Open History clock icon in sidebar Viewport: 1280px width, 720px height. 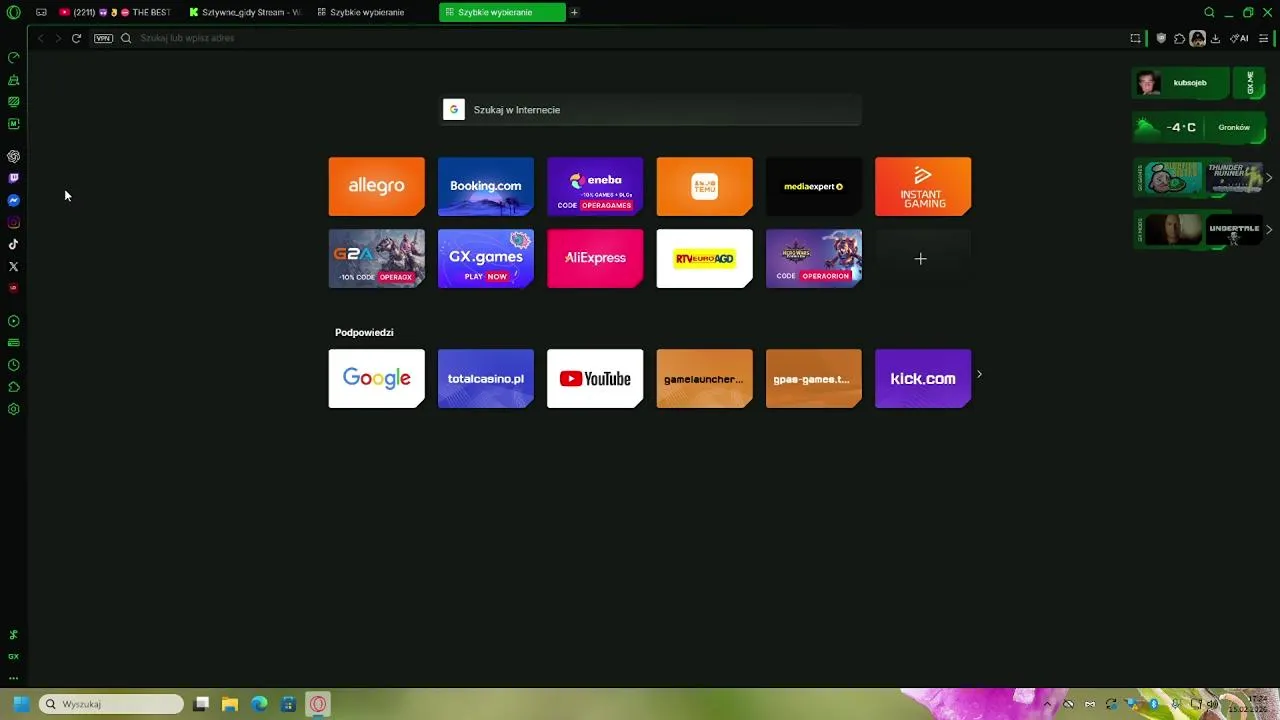click(13, 365)
